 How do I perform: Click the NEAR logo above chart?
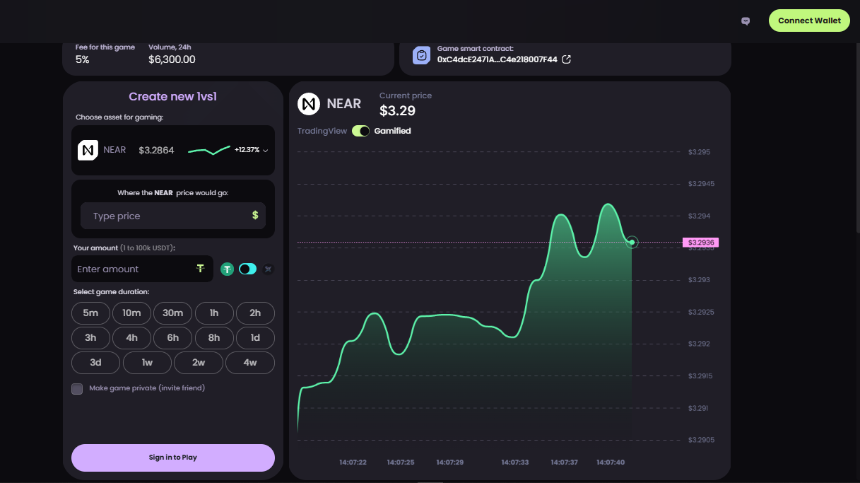click(x=309, y=104)
